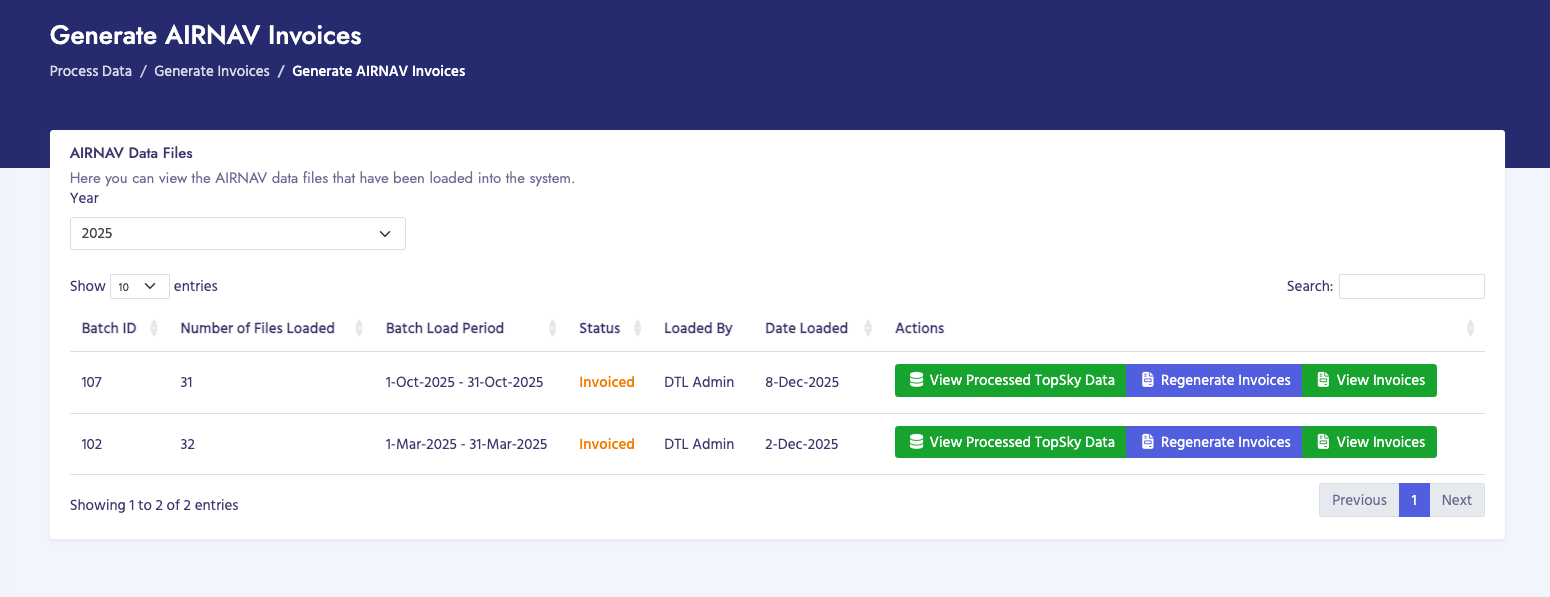View invoices for batch 107
The height and width of the screenshot is (597, 1550).
(1369, 380)
